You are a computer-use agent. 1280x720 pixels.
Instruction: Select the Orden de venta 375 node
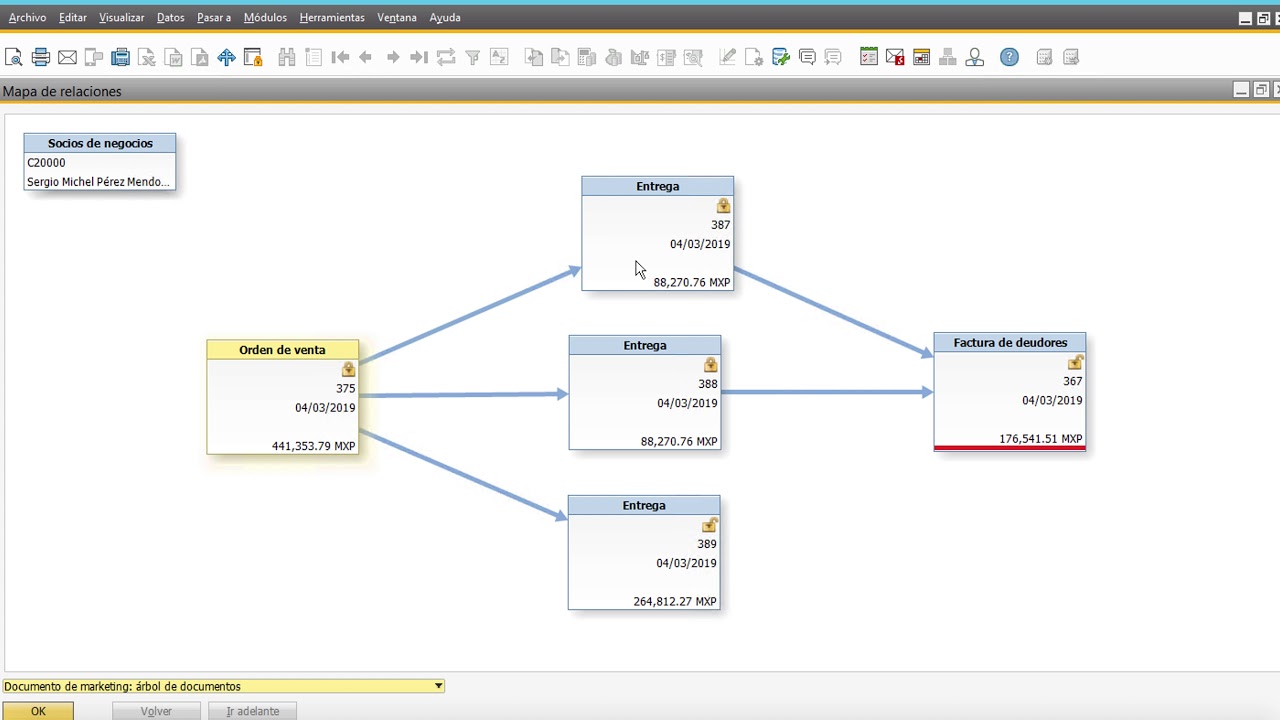click(x=282, y=397)
